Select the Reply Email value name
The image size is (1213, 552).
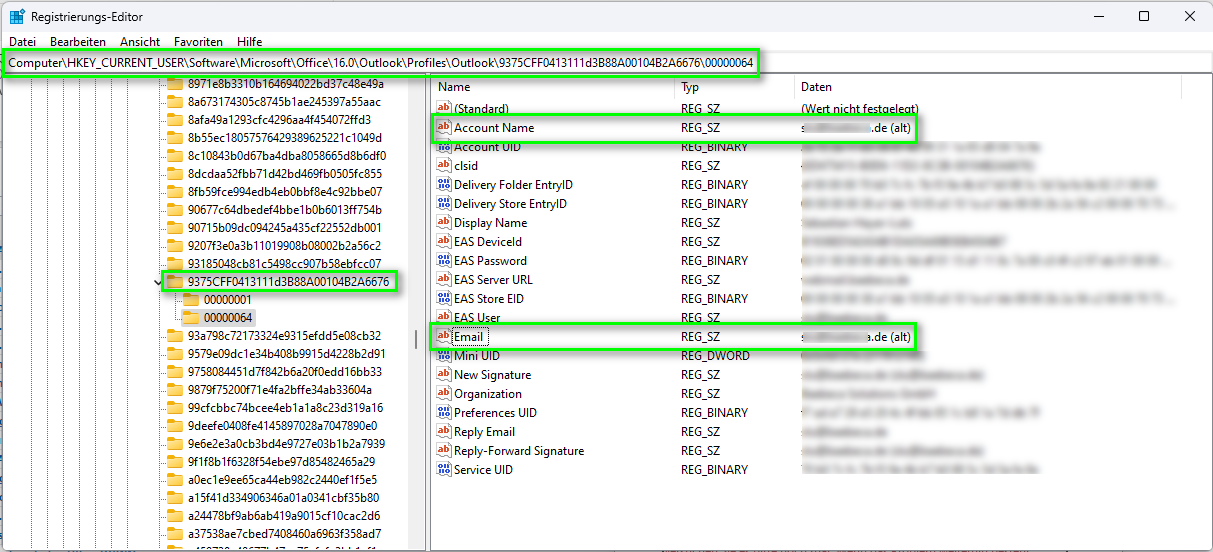pos(485,432)
